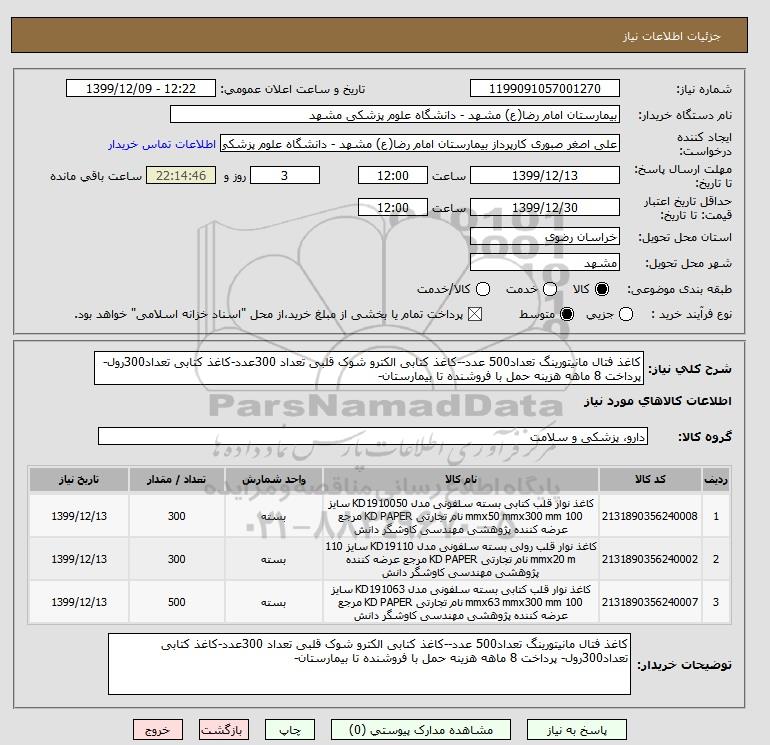770x745 pixels.
Task: Select the کالا radio button
Action: pyautogui.click(x=602, y=289)
